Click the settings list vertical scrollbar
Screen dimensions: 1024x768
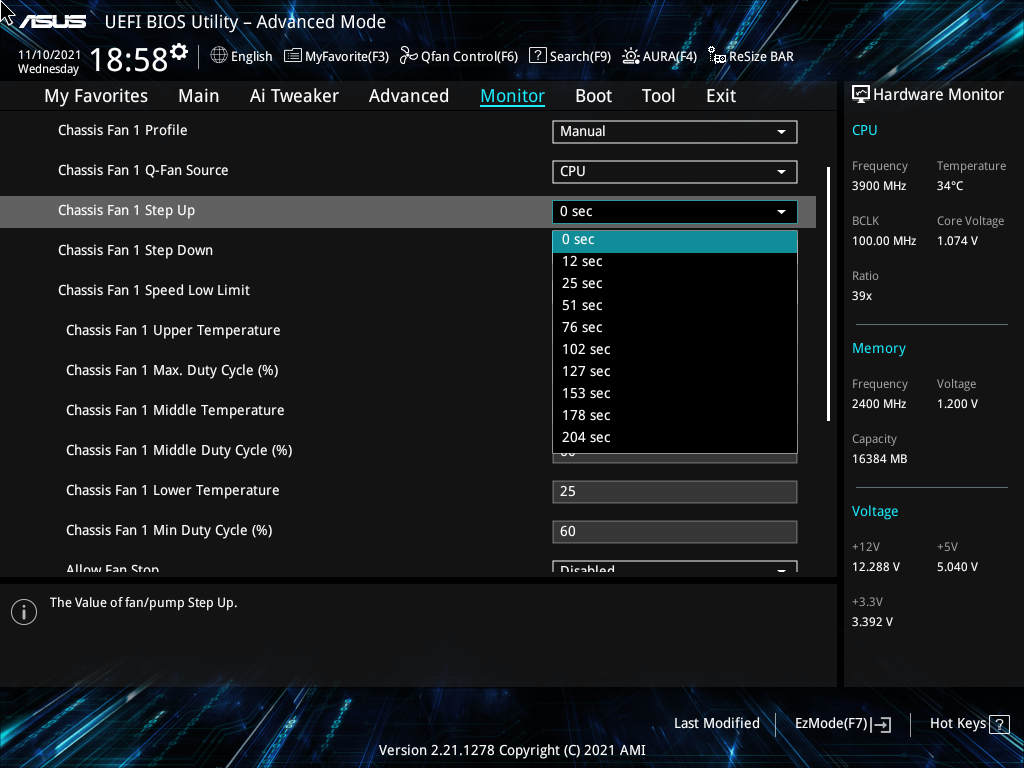coord(828,294)
